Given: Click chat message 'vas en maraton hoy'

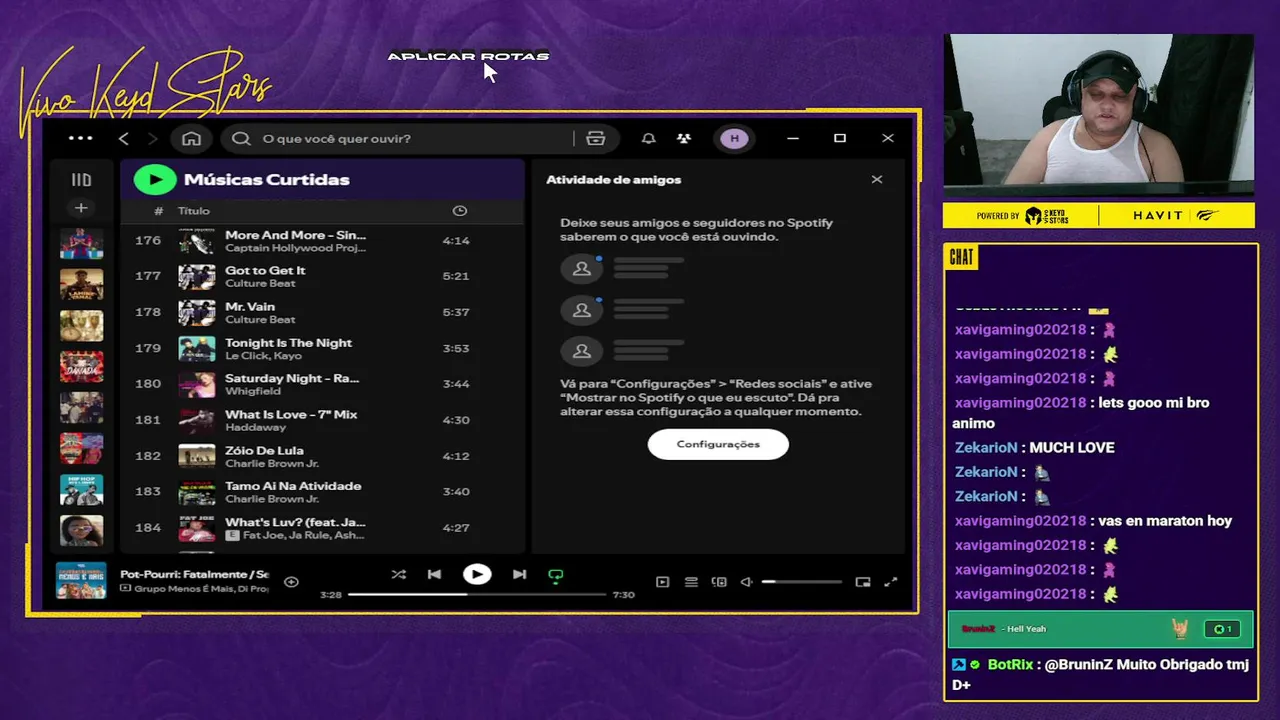Looking at the screenshot, I should coord(1165,521).
